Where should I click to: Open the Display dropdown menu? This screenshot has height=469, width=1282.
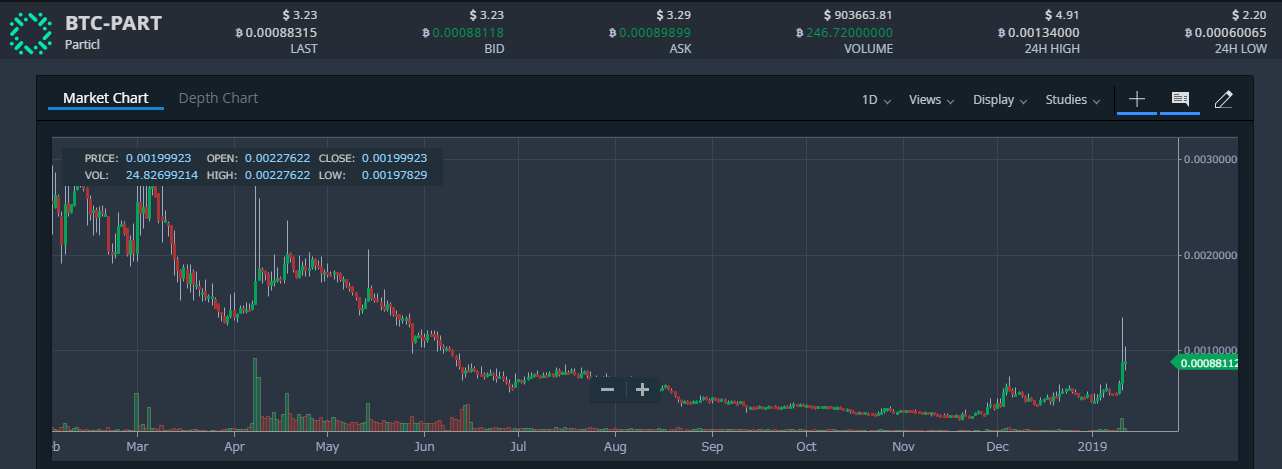click(1000, 100)
